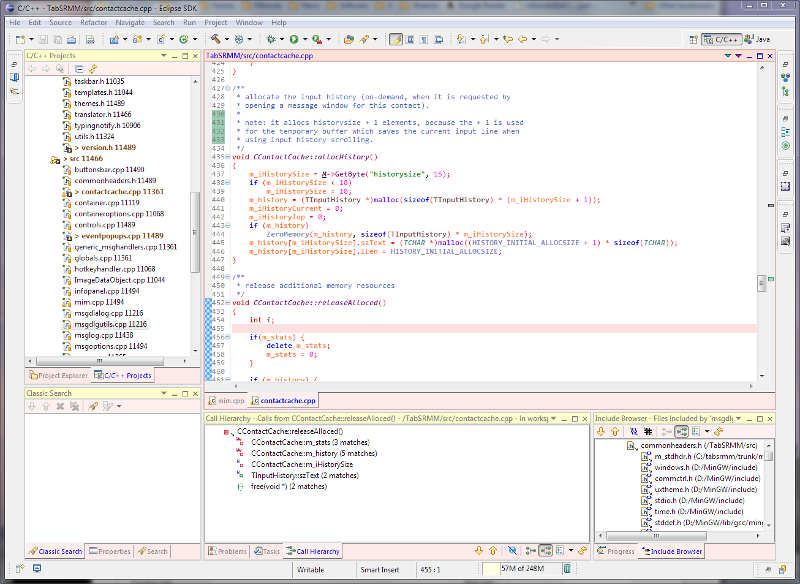Open Call Hierarchy view menu arrow
The height and width of the screenshot is (584, 800).
tap(554, 419)
